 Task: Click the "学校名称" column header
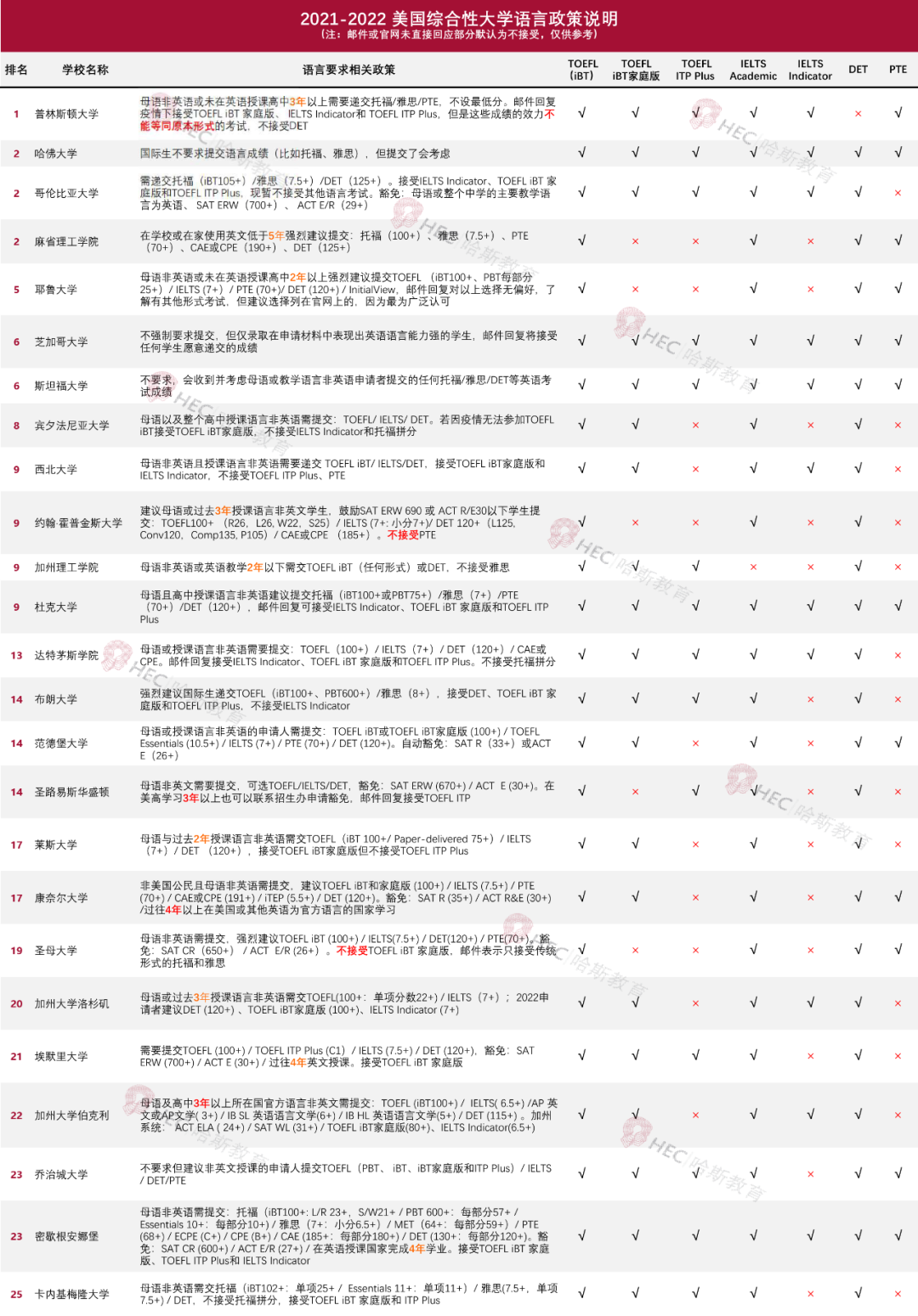[85, 70]
